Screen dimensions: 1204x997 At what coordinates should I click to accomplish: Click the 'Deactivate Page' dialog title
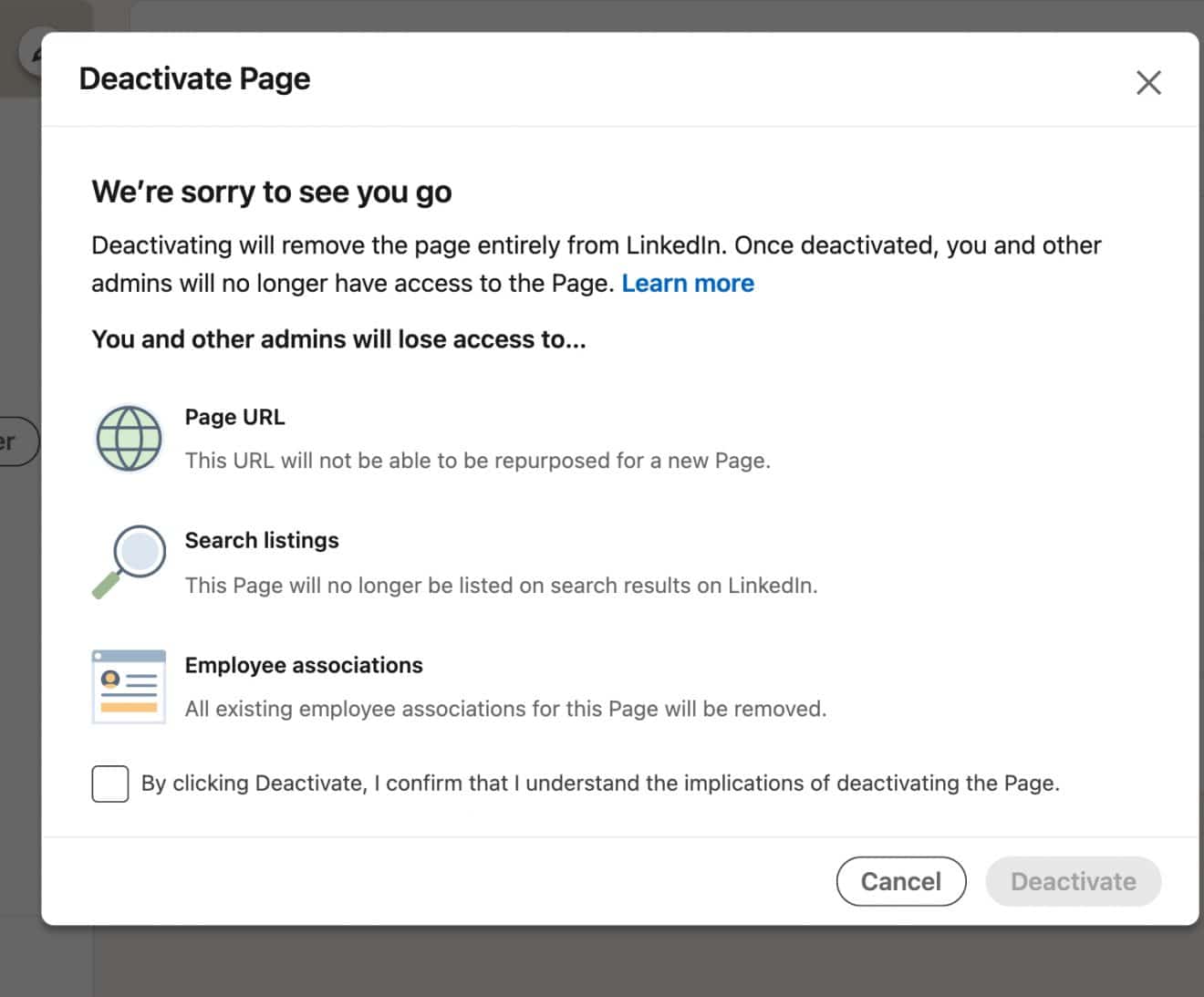tap(194, 79)
